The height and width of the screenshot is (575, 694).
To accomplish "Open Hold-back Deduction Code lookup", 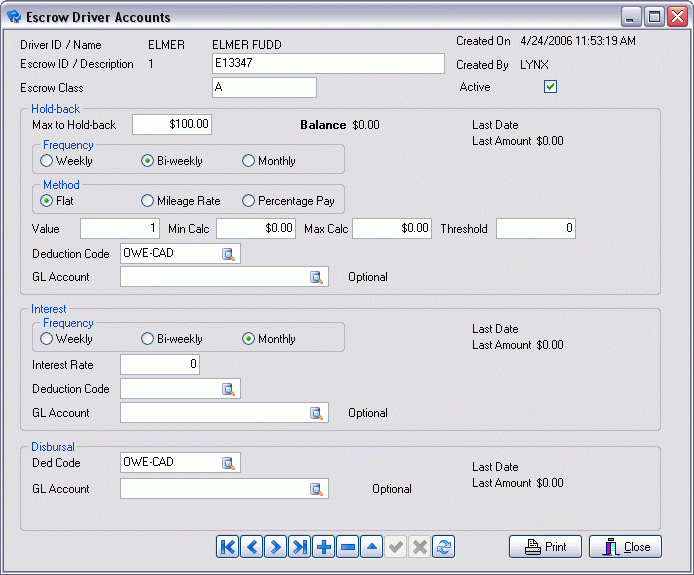I will 229,254.
